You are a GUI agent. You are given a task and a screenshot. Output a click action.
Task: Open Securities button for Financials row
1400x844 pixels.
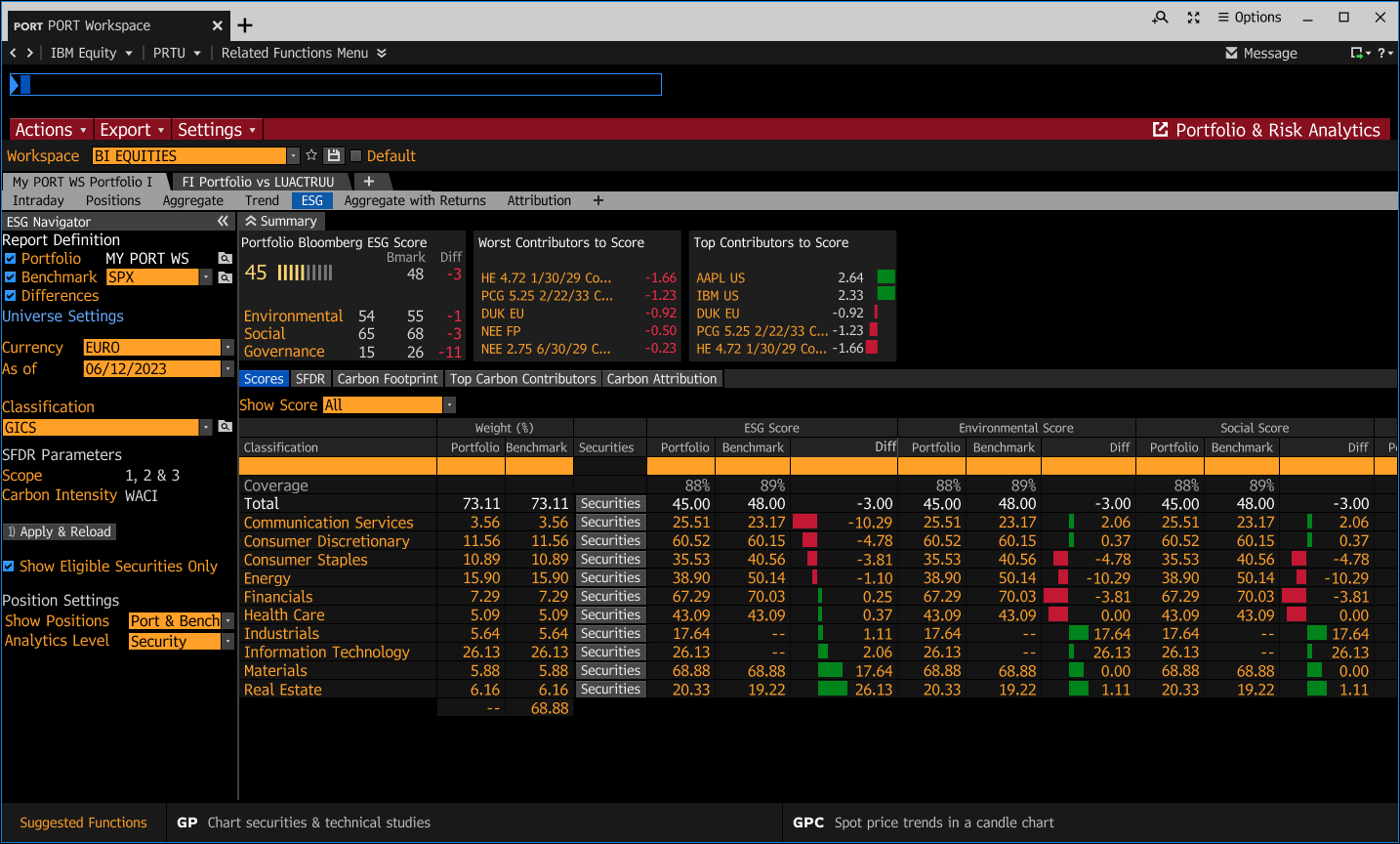coord(610,597)
